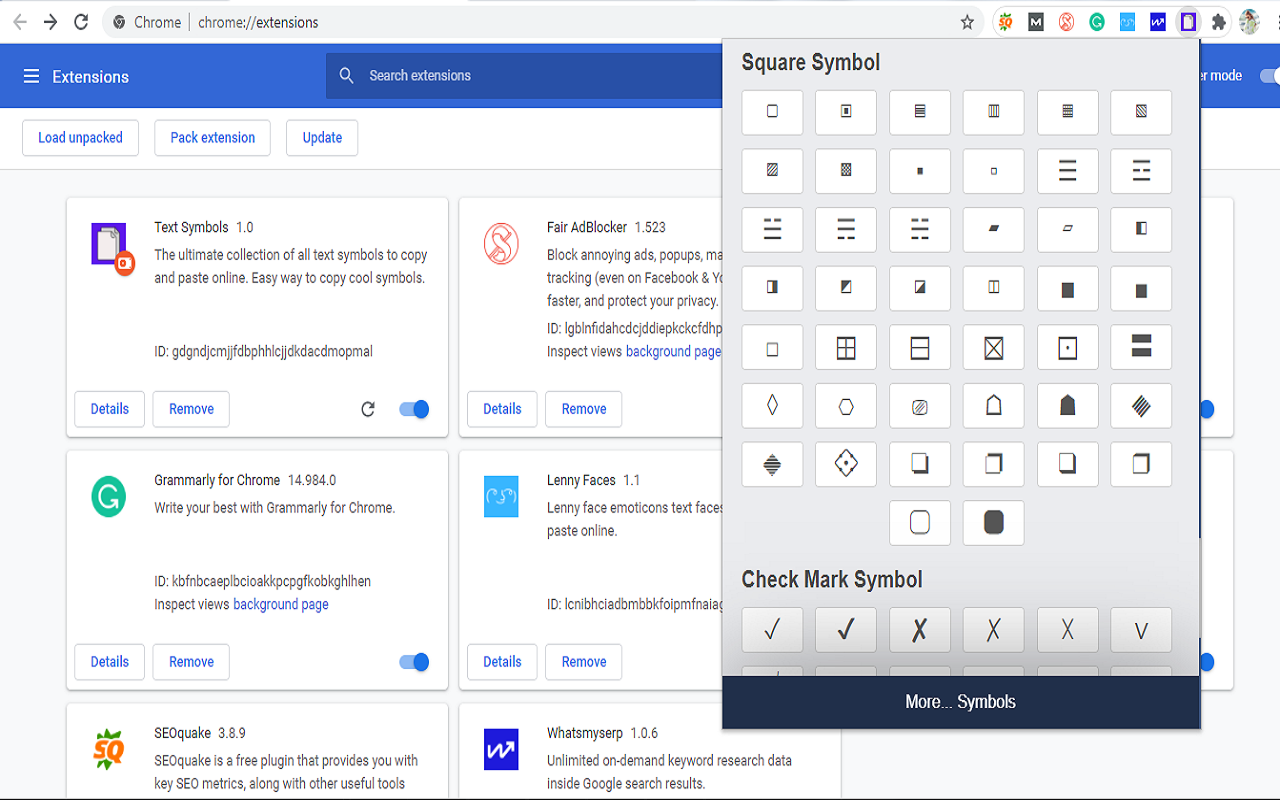1280x800 pixels.
Task: Copy the square with a center dot
Action: (x=1068, y=347)
